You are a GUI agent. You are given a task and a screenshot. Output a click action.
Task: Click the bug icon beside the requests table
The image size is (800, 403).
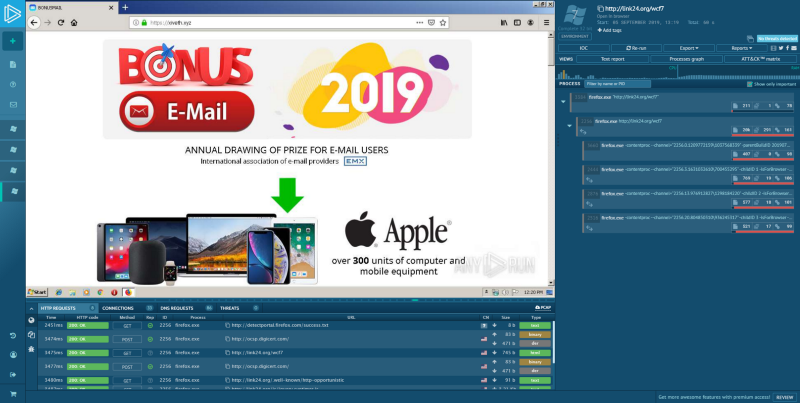point(31,349)
